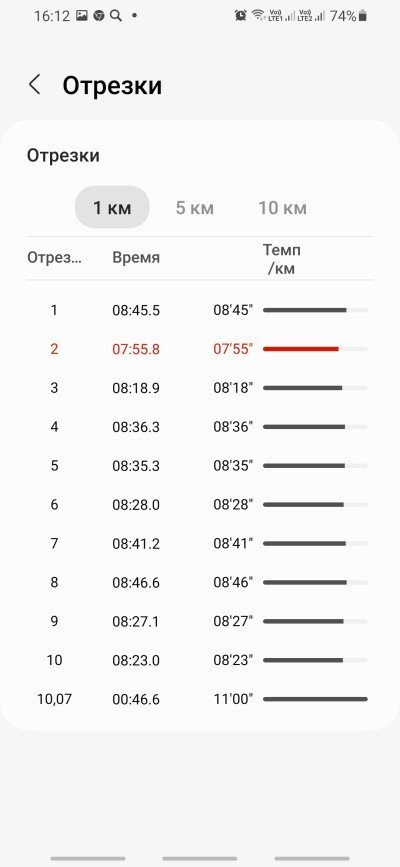Viewport: 400px width, 867px height.
Task: Tap the Темп /км column header
Action: tap(282, 259)
